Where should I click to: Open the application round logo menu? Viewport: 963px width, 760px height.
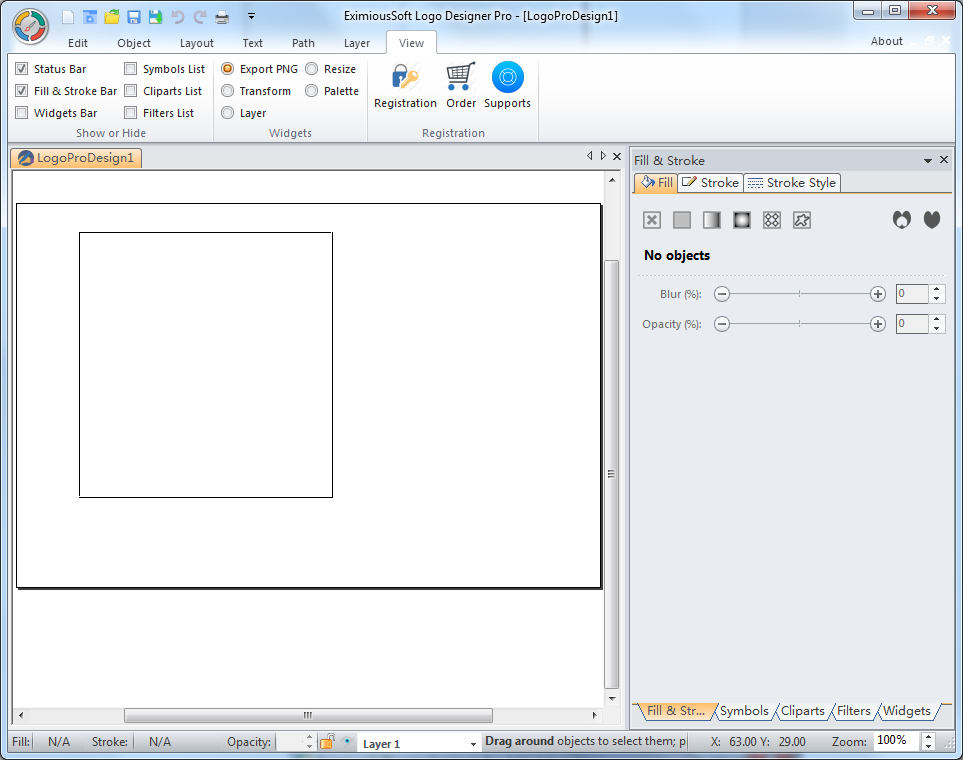(x=30, y=26)
